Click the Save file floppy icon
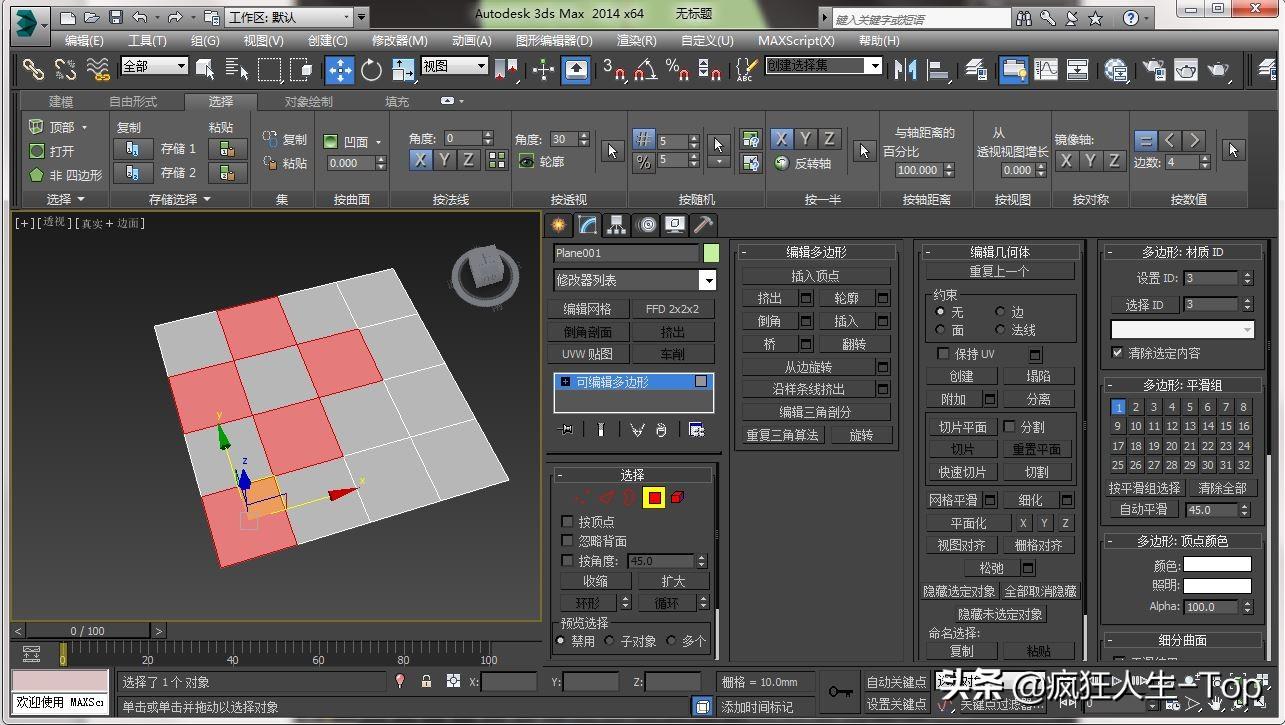 tap(116, 17)
